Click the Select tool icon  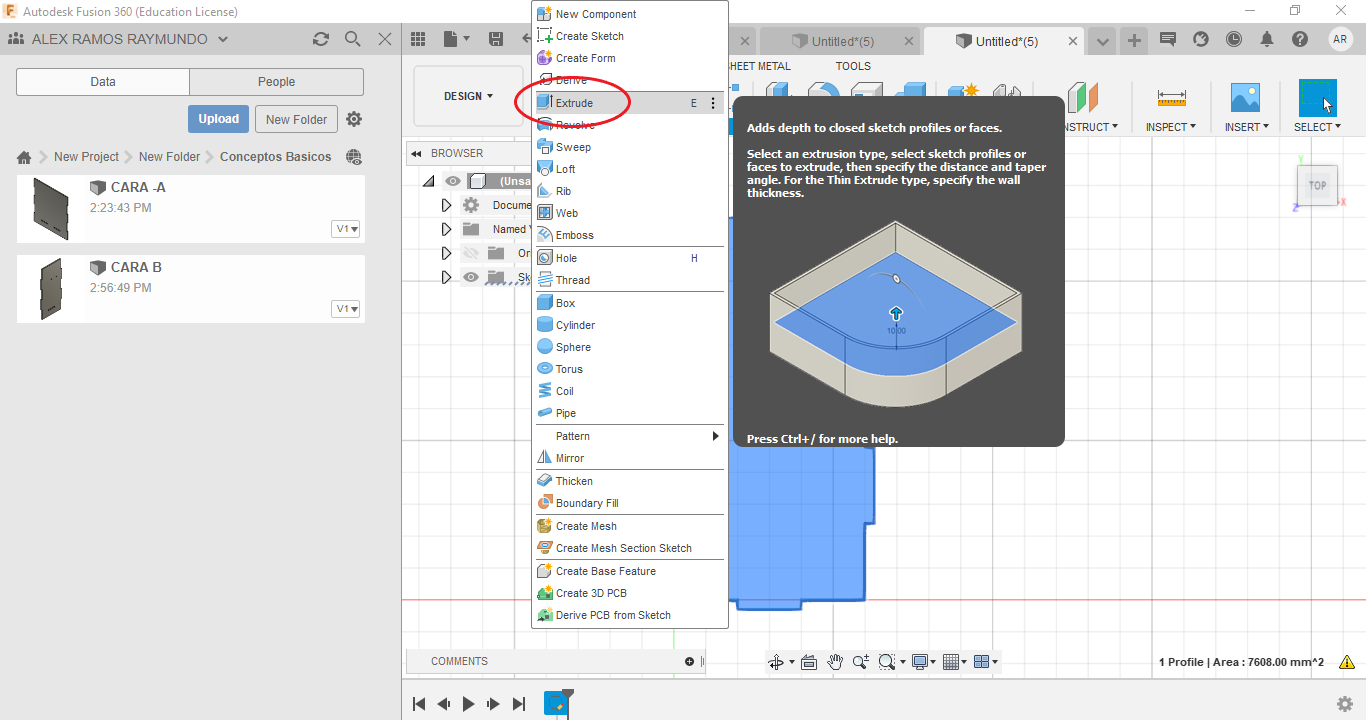click(1317, 98)
